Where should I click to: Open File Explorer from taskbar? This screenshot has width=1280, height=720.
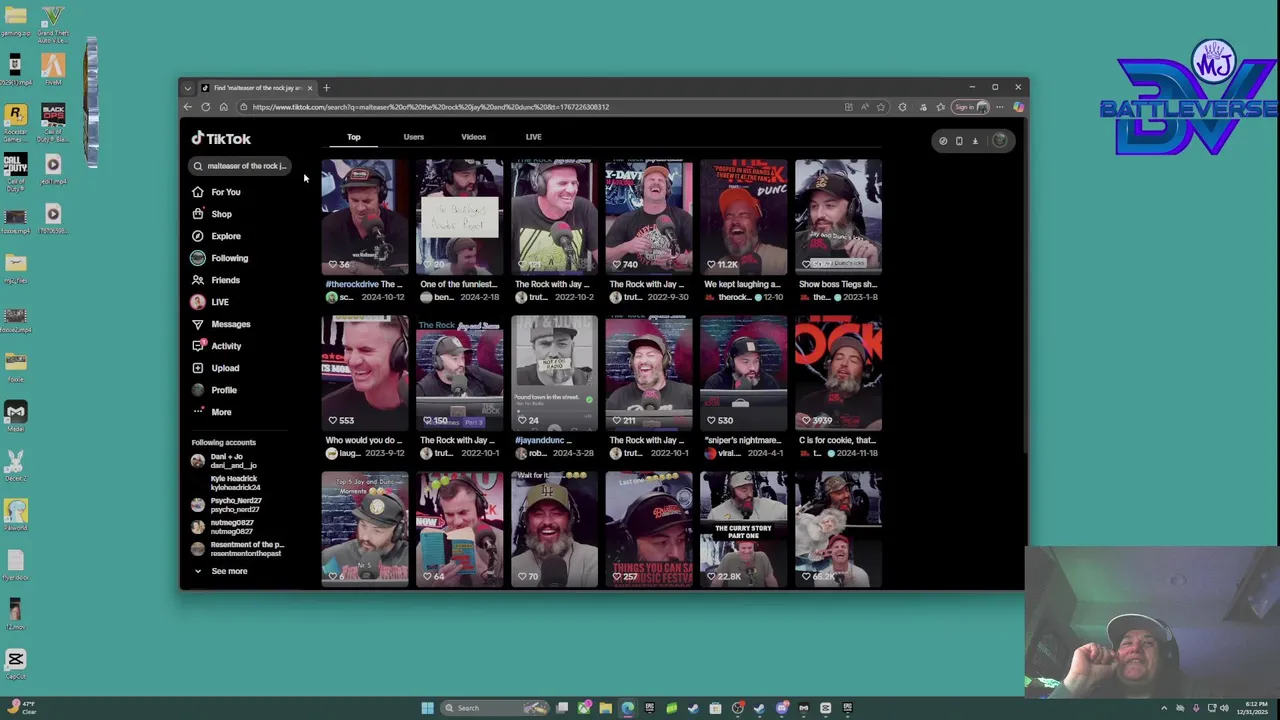tap(605, 708)
